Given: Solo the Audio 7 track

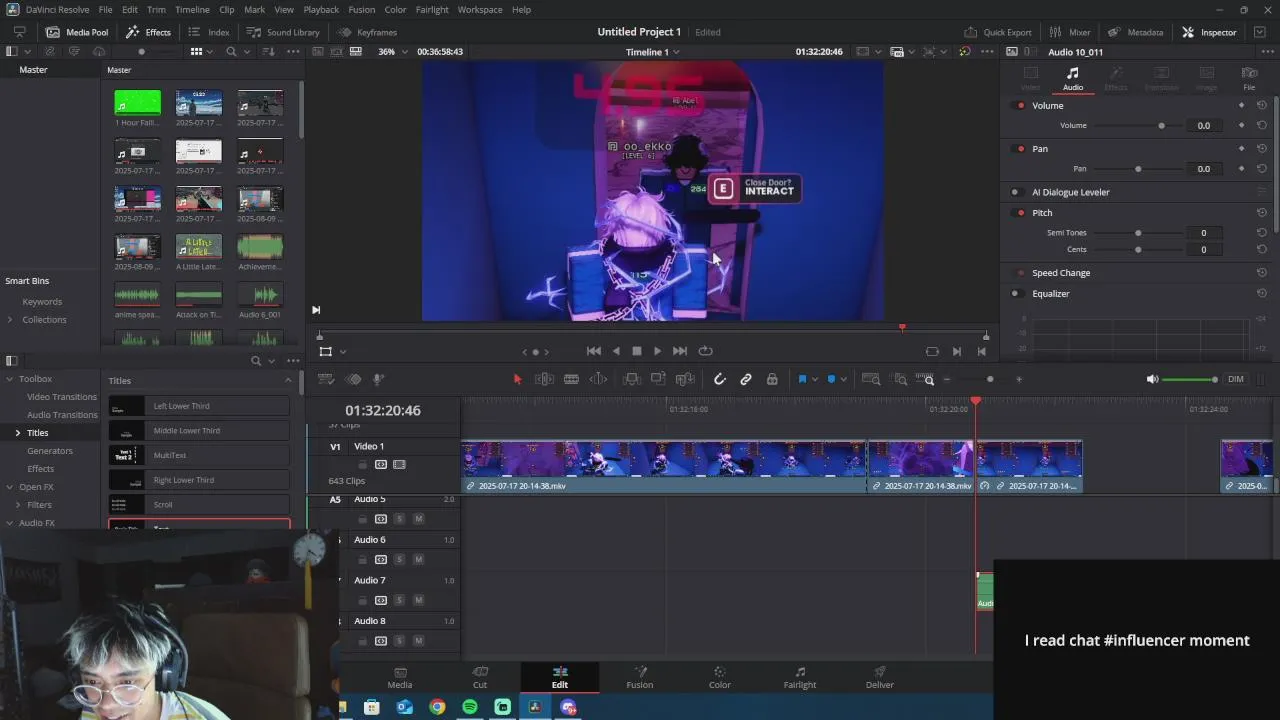Looking at the screenshot, I should [x=399, y=600].
